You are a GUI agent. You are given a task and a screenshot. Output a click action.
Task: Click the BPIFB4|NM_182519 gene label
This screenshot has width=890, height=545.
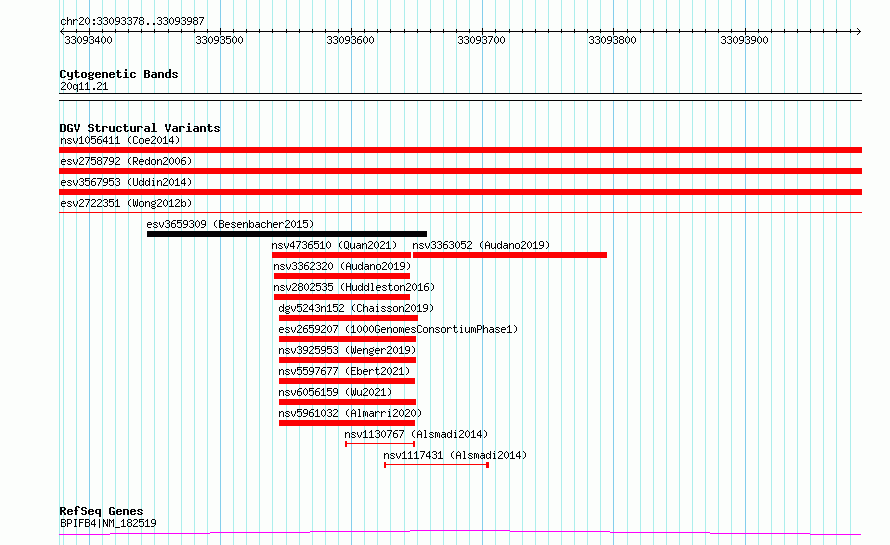[108, 523]
